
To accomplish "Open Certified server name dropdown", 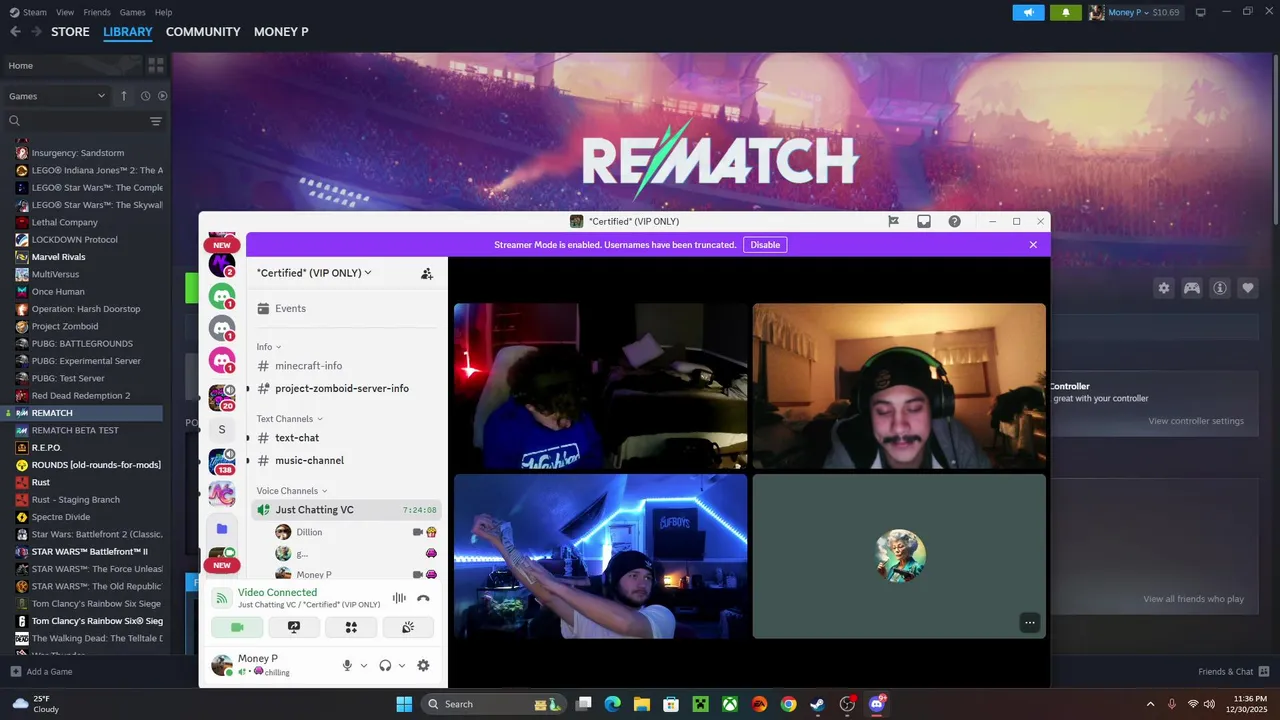I will 314,273.
